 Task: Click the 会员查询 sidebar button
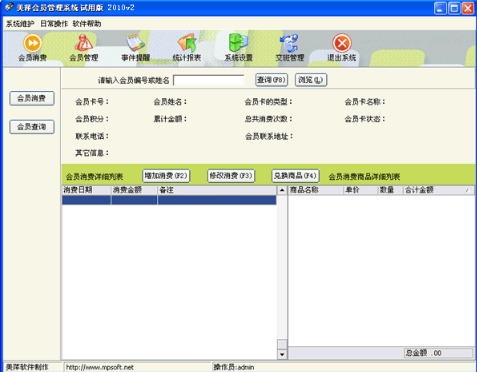32,127
